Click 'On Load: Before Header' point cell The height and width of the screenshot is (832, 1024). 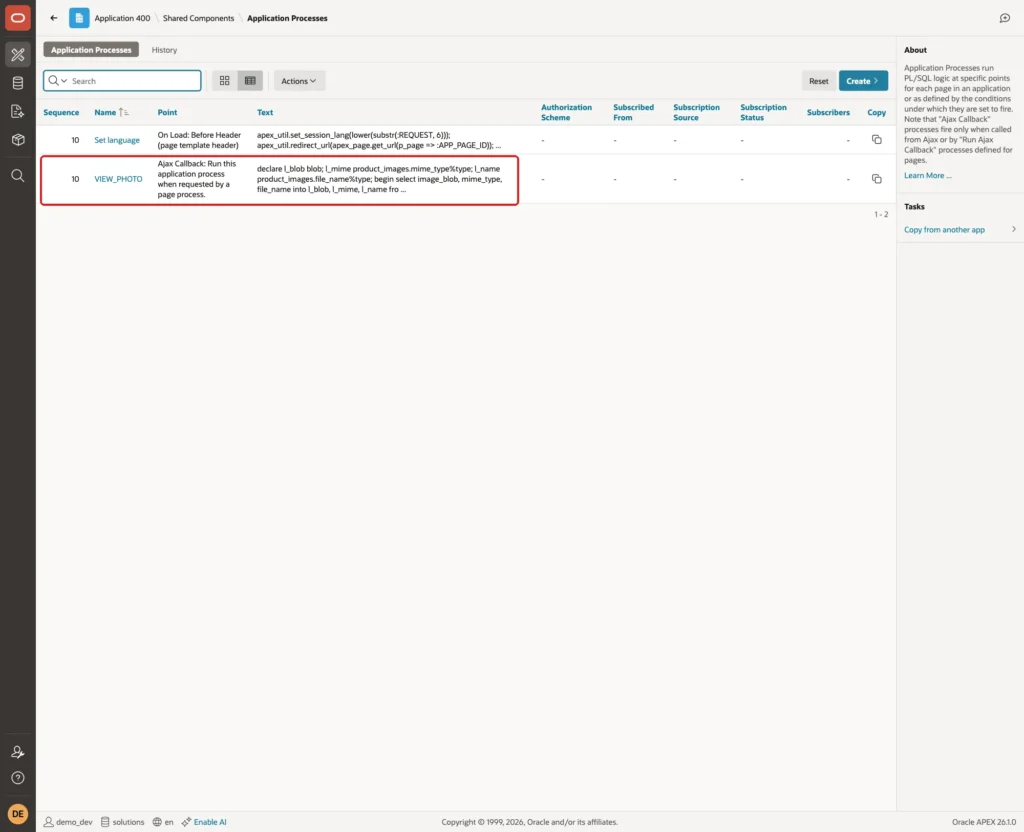(199, 140)
